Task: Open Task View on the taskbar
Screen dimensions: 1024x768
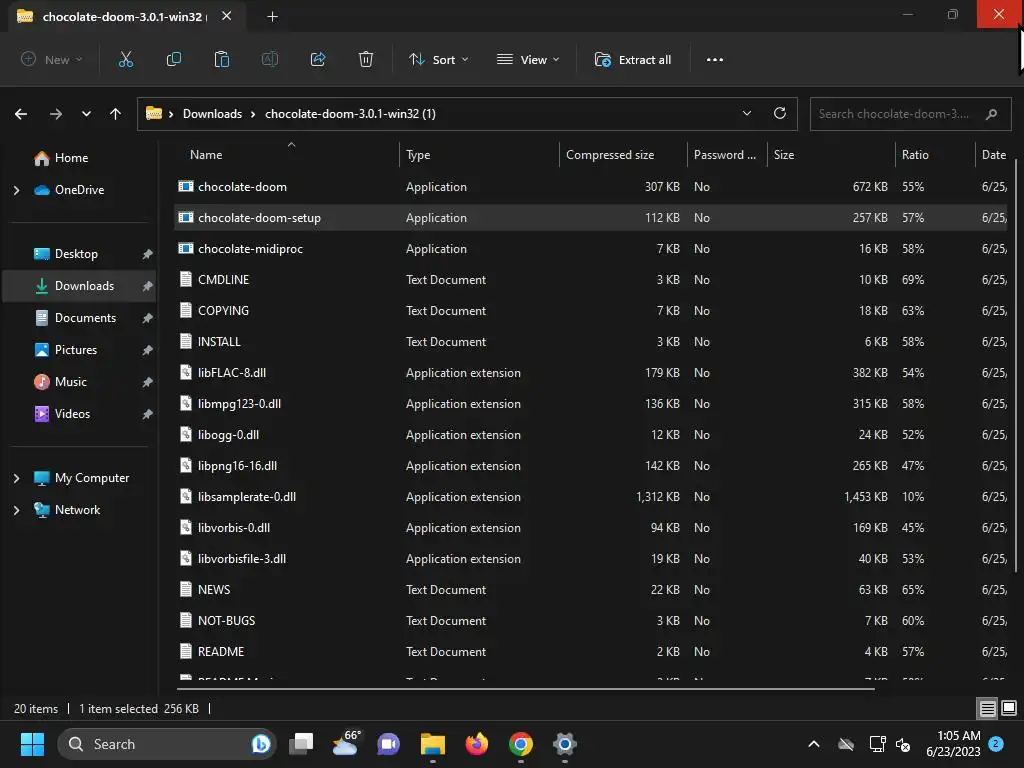Action: point(301,744)
